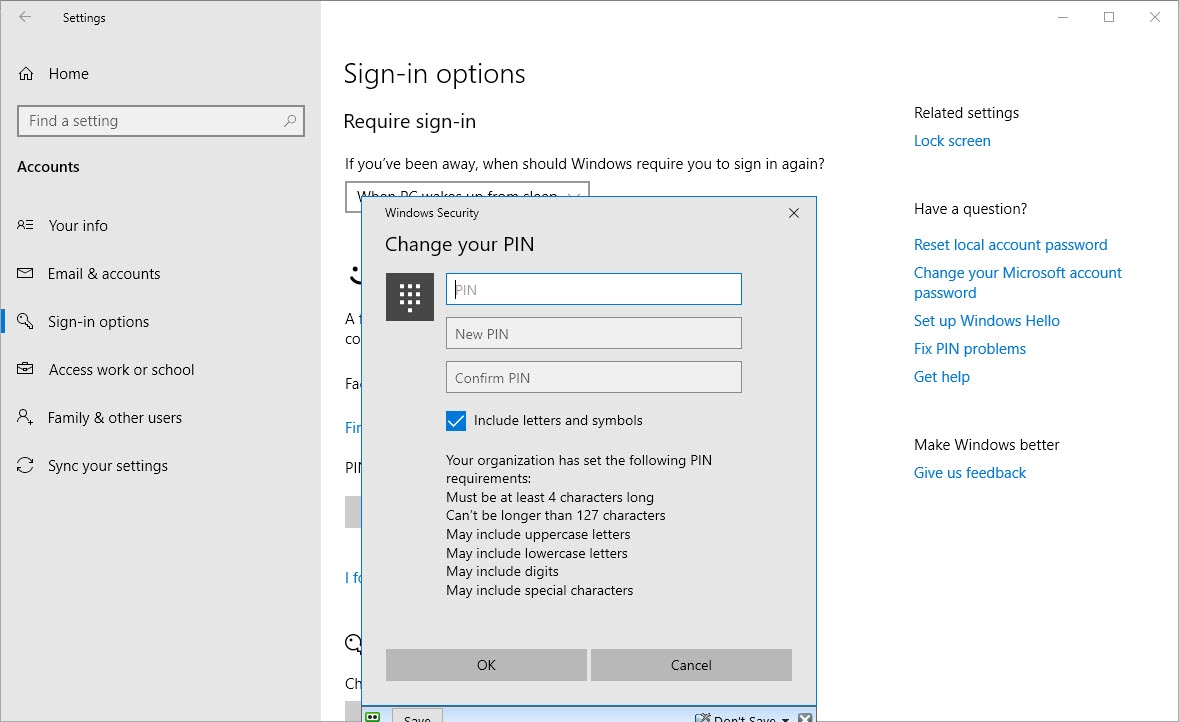The height and width of the screenshot is (722, 1179).
Task: Select the person-plus icon for Family & other users
Action: pos(25,417)
